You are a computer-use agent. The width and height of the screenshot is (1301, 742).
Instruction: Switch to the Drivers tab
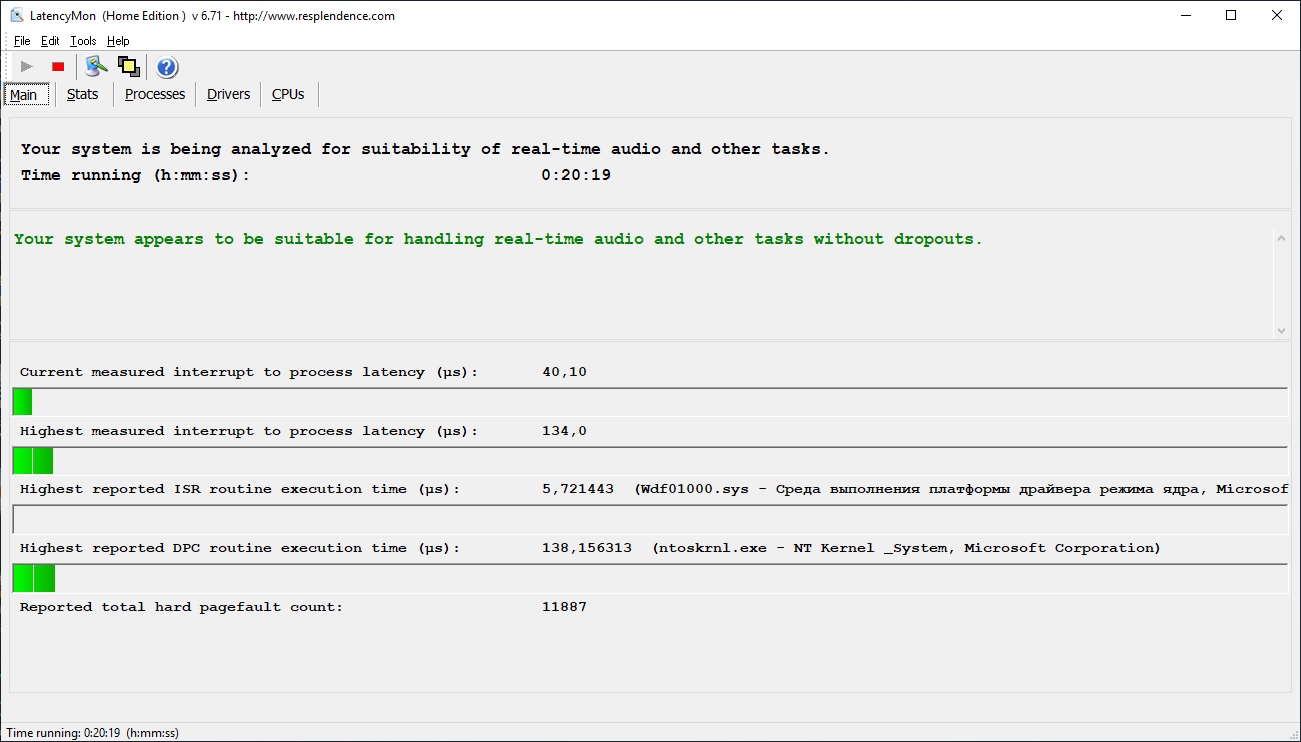[x=229, y=94]
